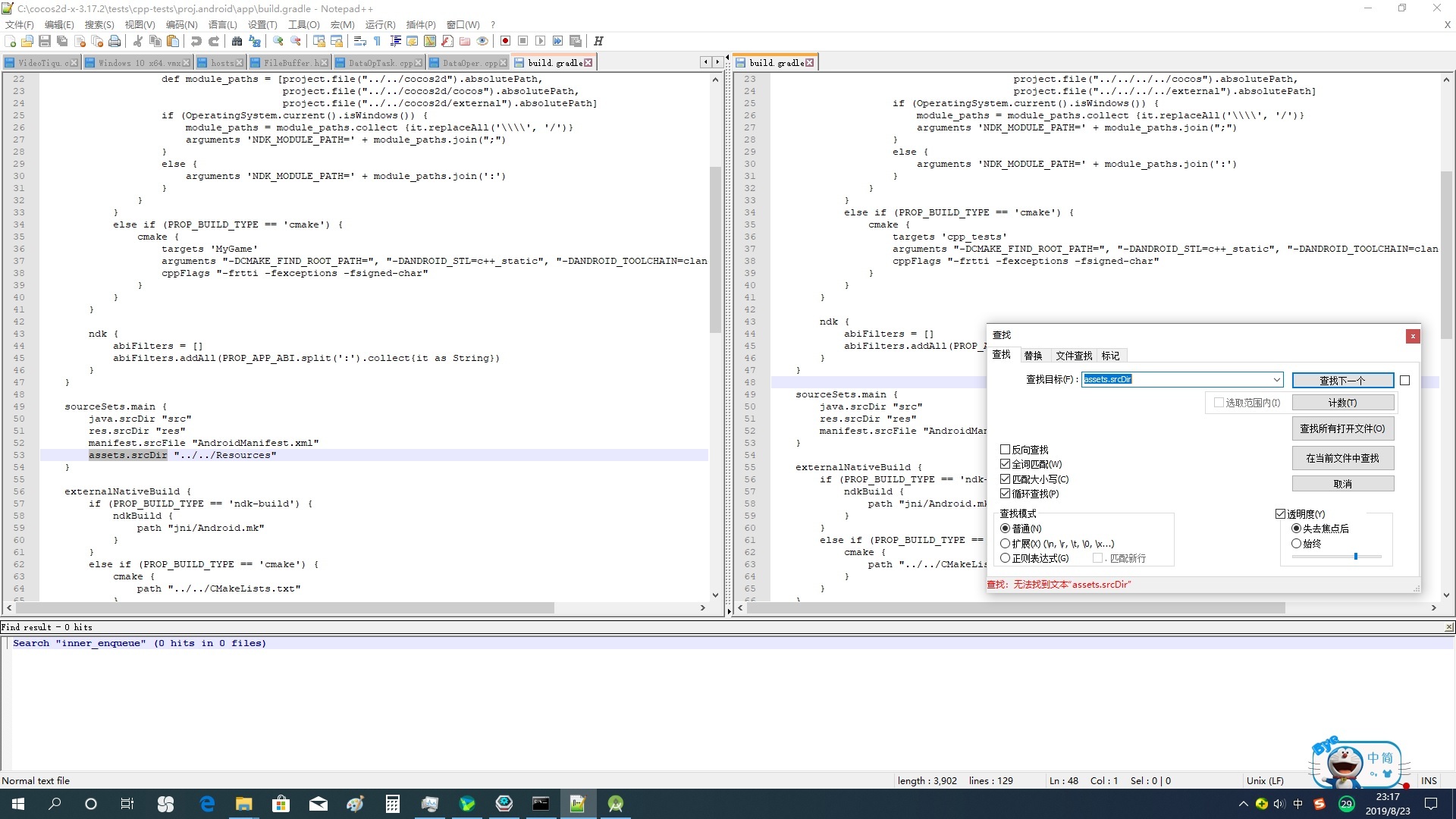Open Find with the binoculars icon
The image size is (1456, 819).
(237, 41)
